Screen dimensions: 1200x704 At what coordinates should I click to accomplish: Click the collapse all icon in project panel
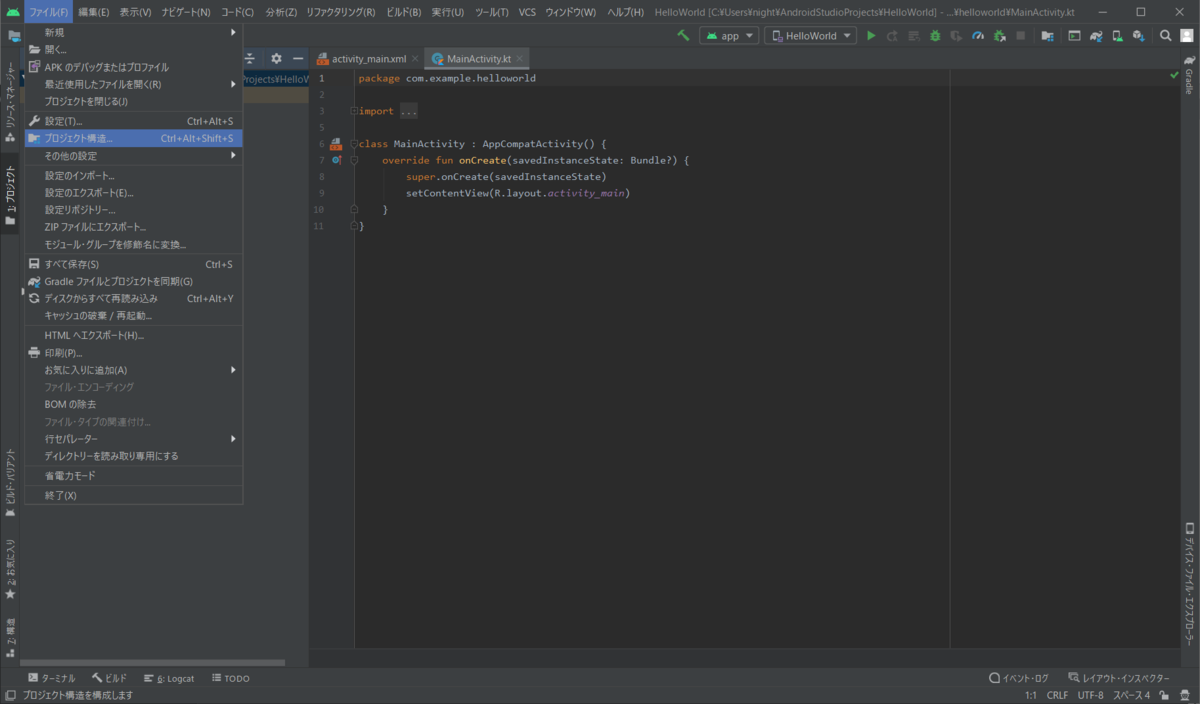[x=250, y=58]
